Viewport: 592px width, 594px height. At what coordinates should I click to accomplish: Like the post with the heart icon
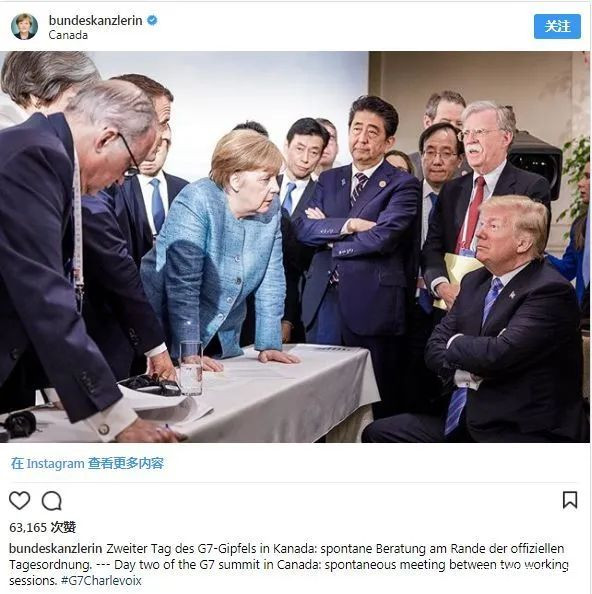(x=19, y=500)
